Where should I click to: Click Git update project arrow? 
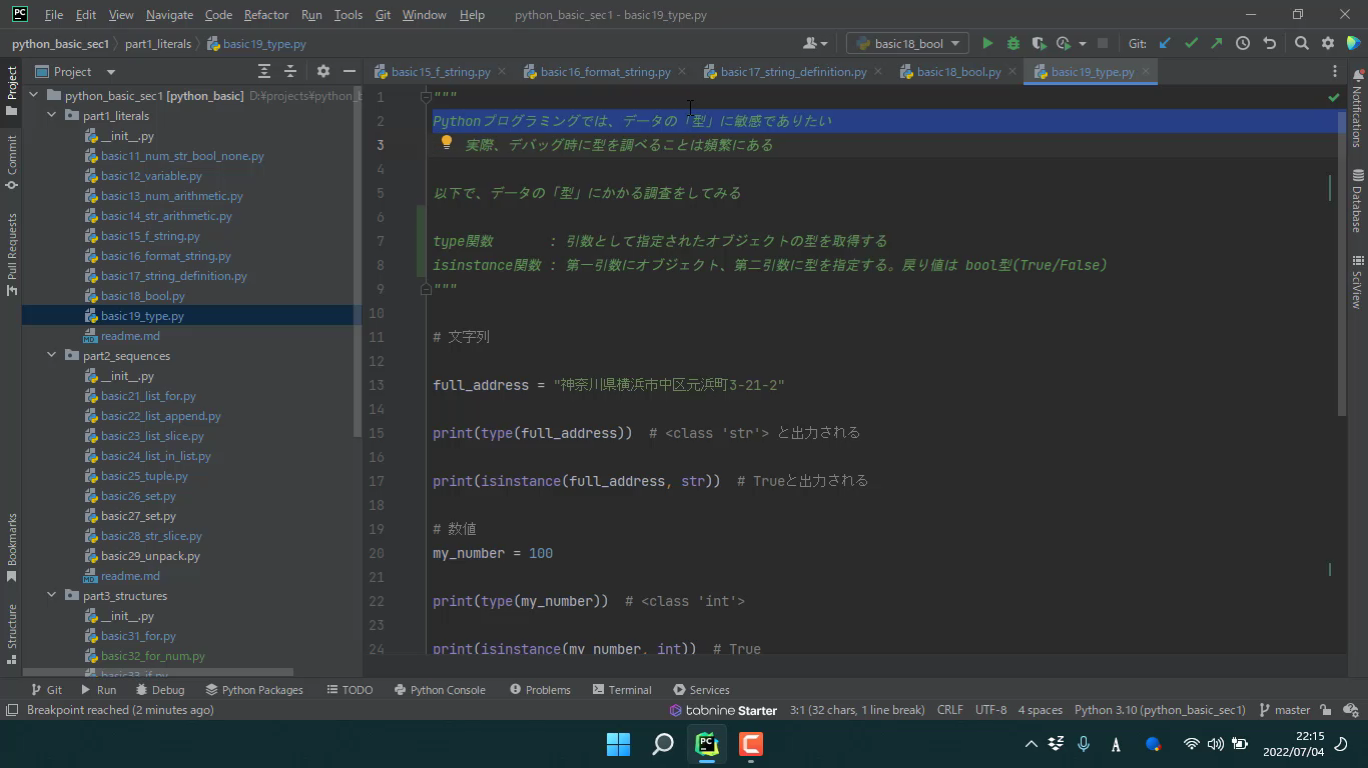coord(1165,43)
